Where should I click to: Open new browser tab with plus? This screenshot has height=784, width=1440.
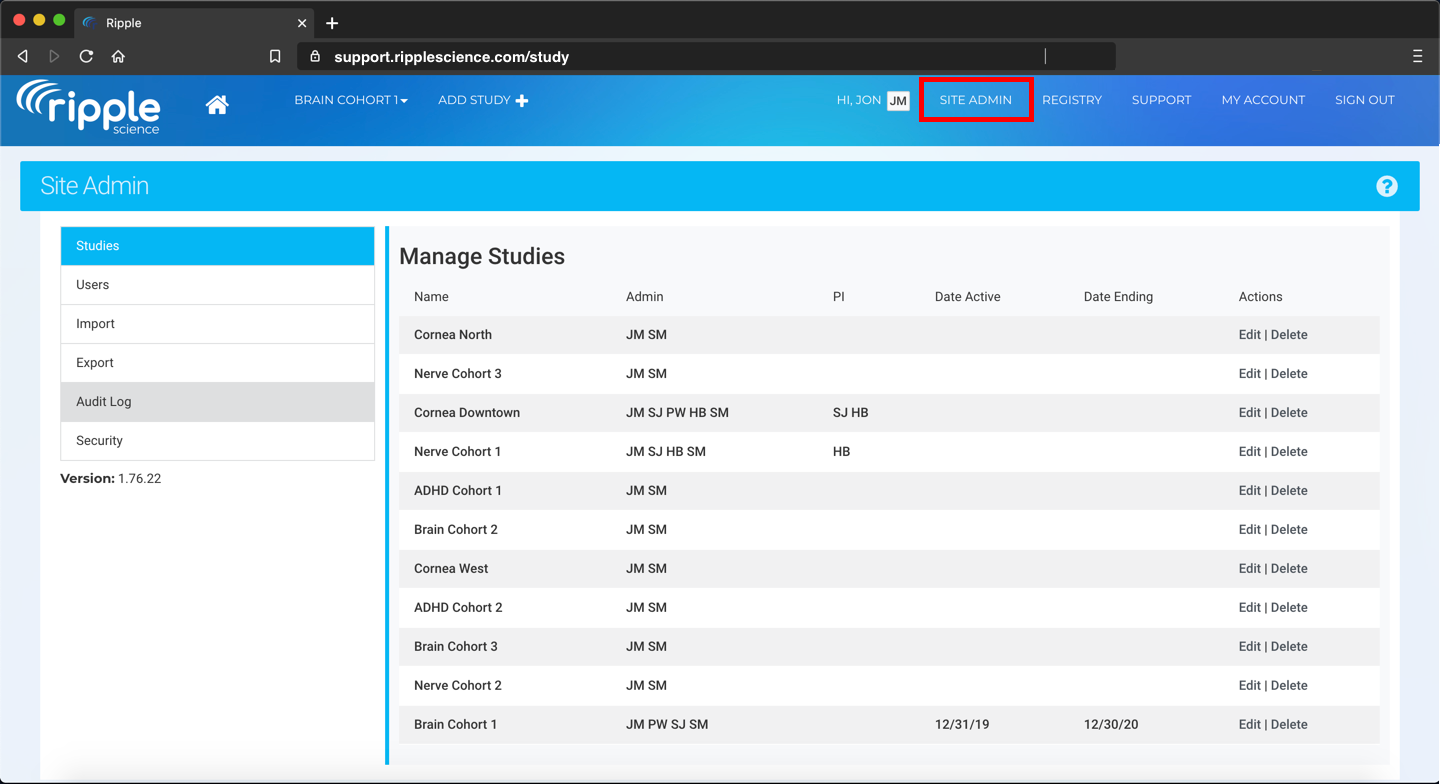[332, 23]
